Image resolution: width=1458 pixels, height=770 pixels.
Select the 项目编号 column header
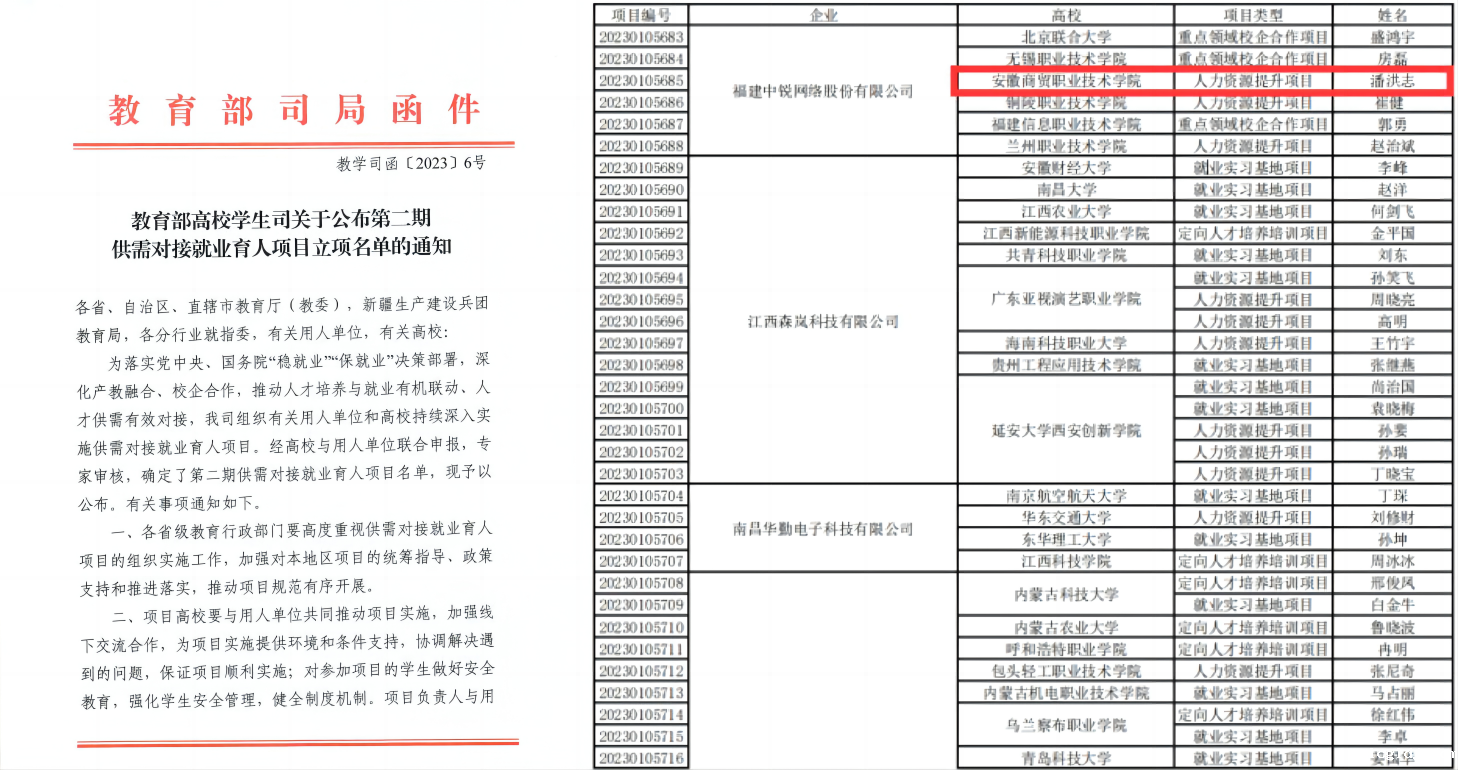point(641,15)
